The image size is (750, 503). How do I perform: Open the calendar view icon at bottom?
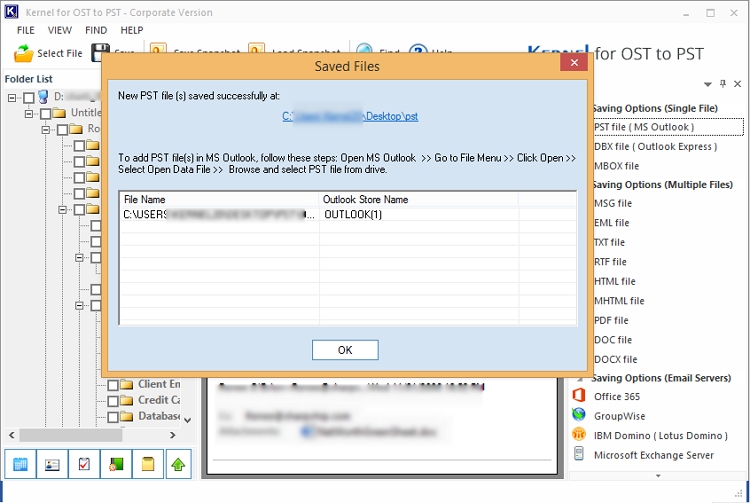coord(20,464)
